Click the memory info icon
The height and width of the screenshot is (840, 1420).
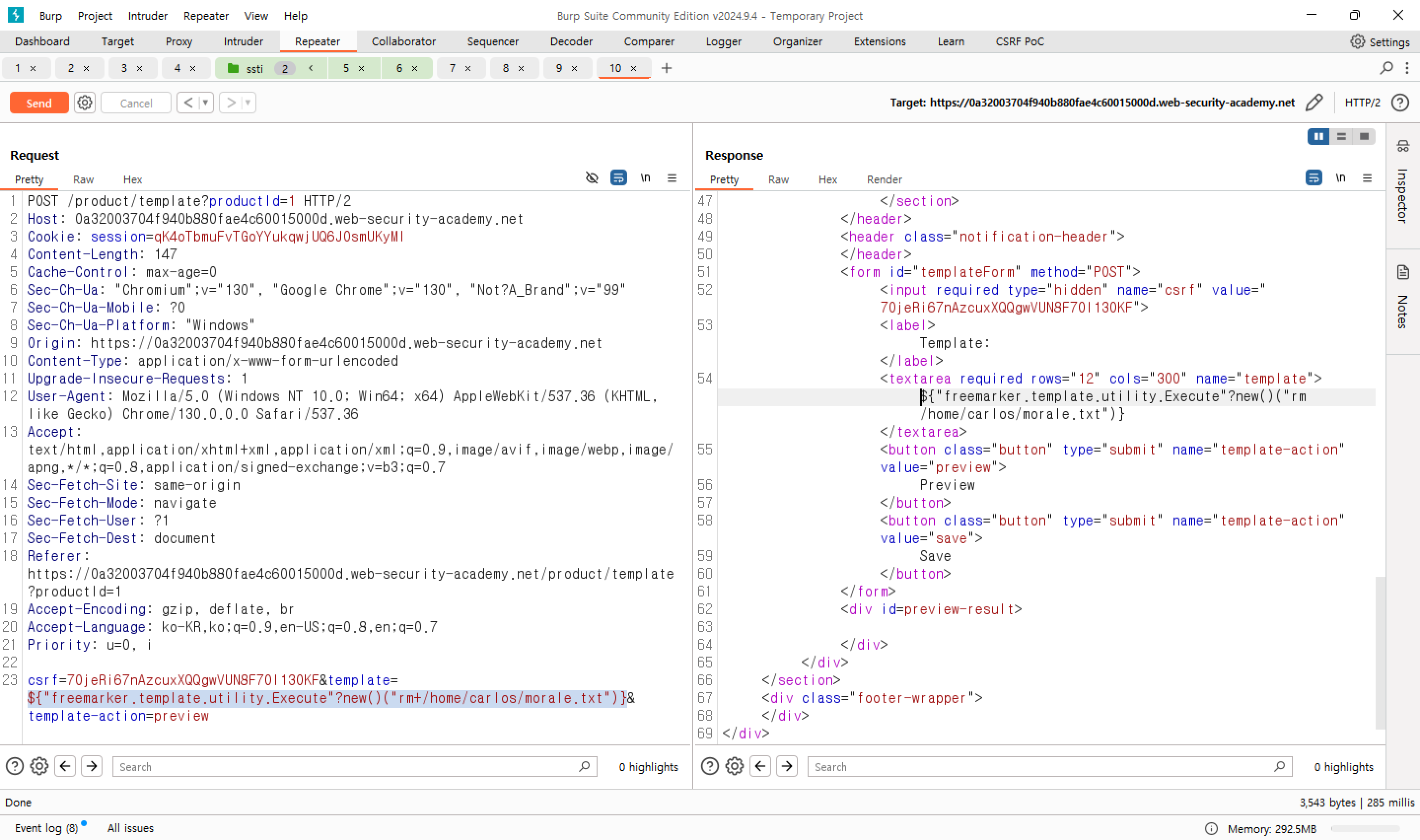point(1210,828)
